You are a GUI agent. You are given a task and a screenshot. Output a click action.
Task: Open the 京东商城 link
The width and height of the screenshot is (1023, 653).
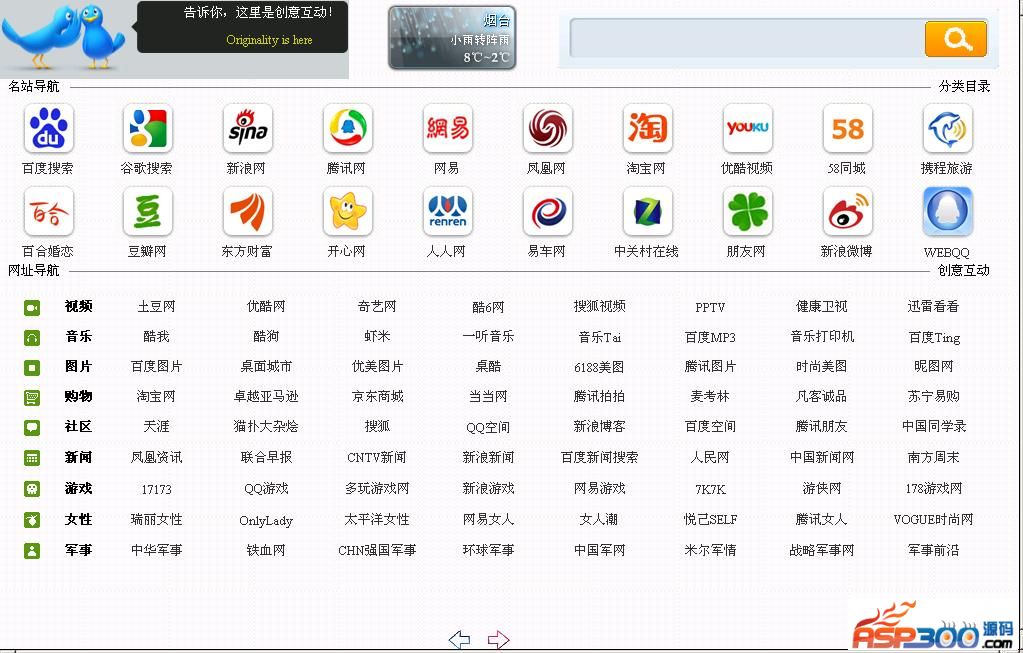point(378,396)
